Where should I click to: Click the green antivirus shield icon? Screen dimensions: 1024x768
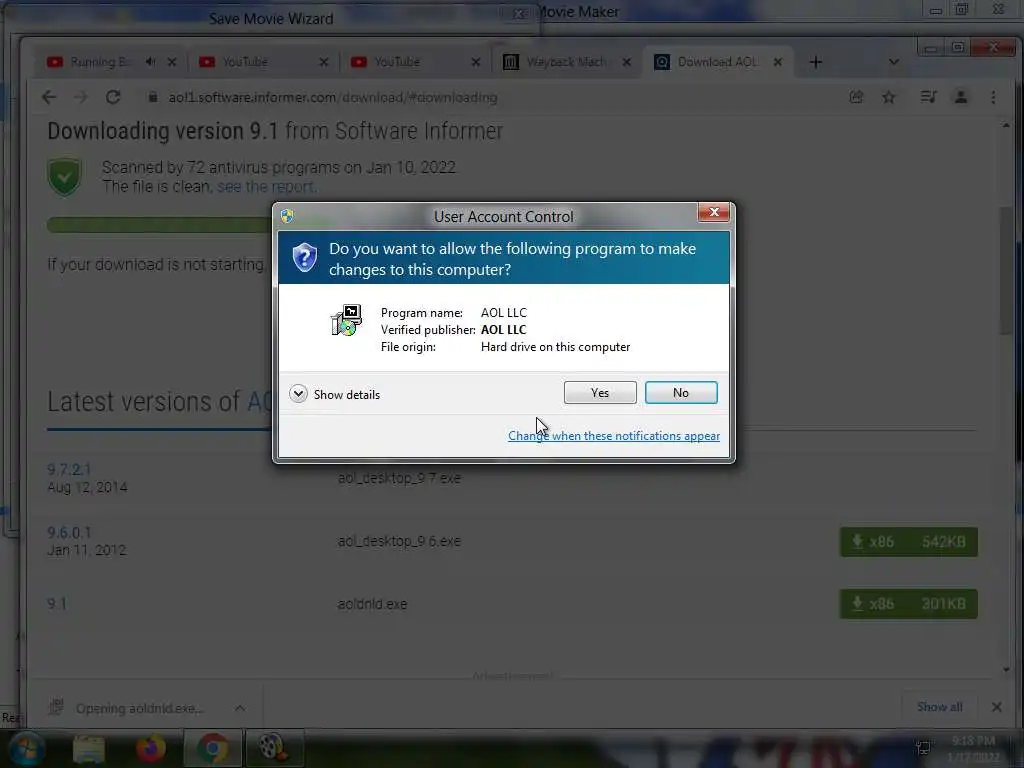[x=65, y=176]
